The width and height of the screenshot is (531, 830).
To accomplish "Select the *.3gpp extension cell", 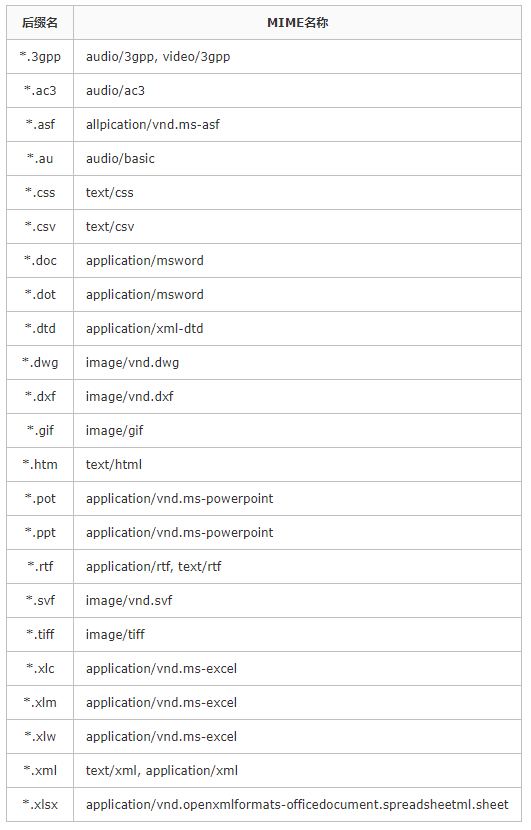I will tap(40, 57).
